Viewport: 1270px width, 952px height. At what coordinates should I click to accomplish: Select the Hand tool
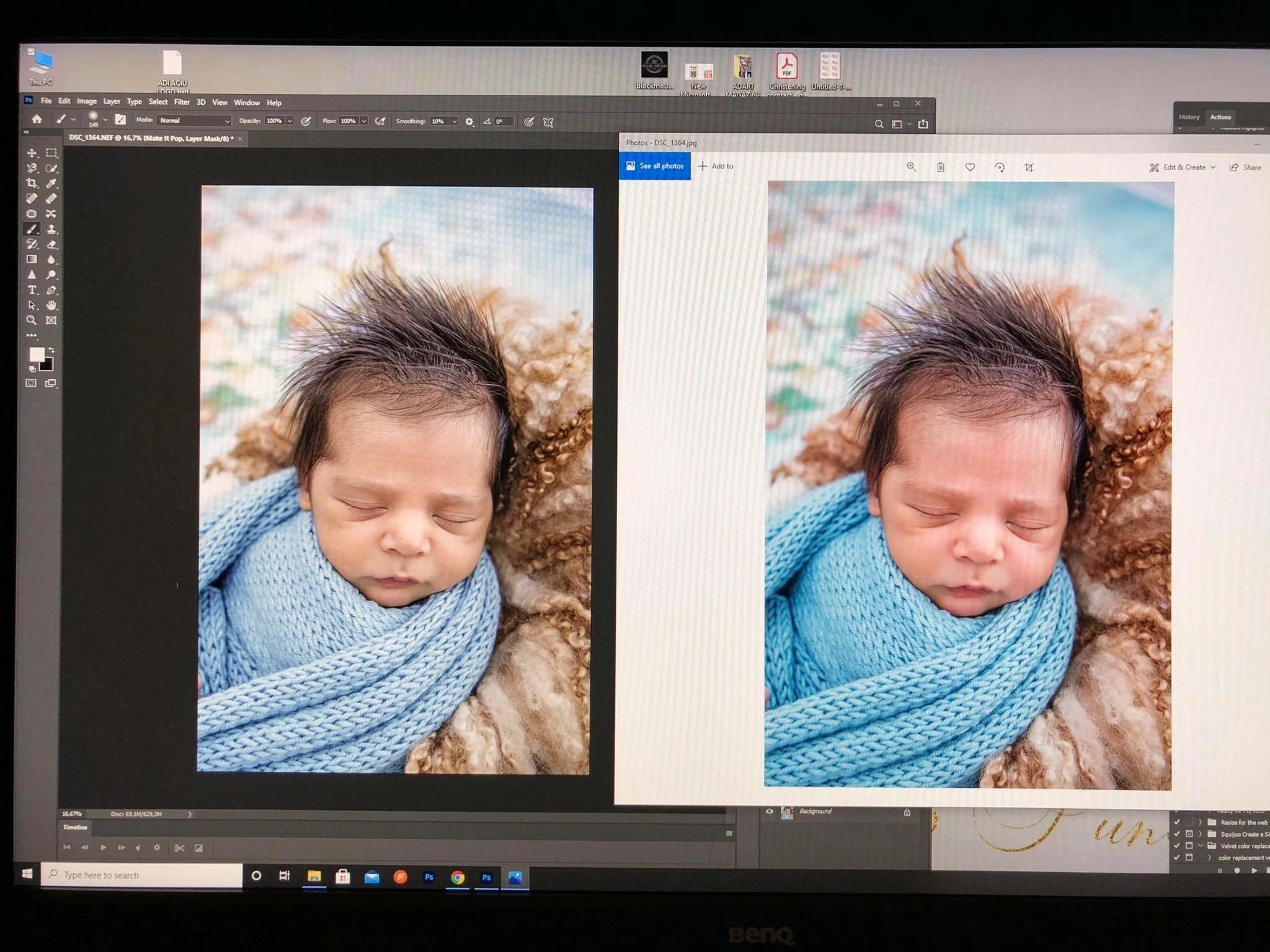(51, 305)
